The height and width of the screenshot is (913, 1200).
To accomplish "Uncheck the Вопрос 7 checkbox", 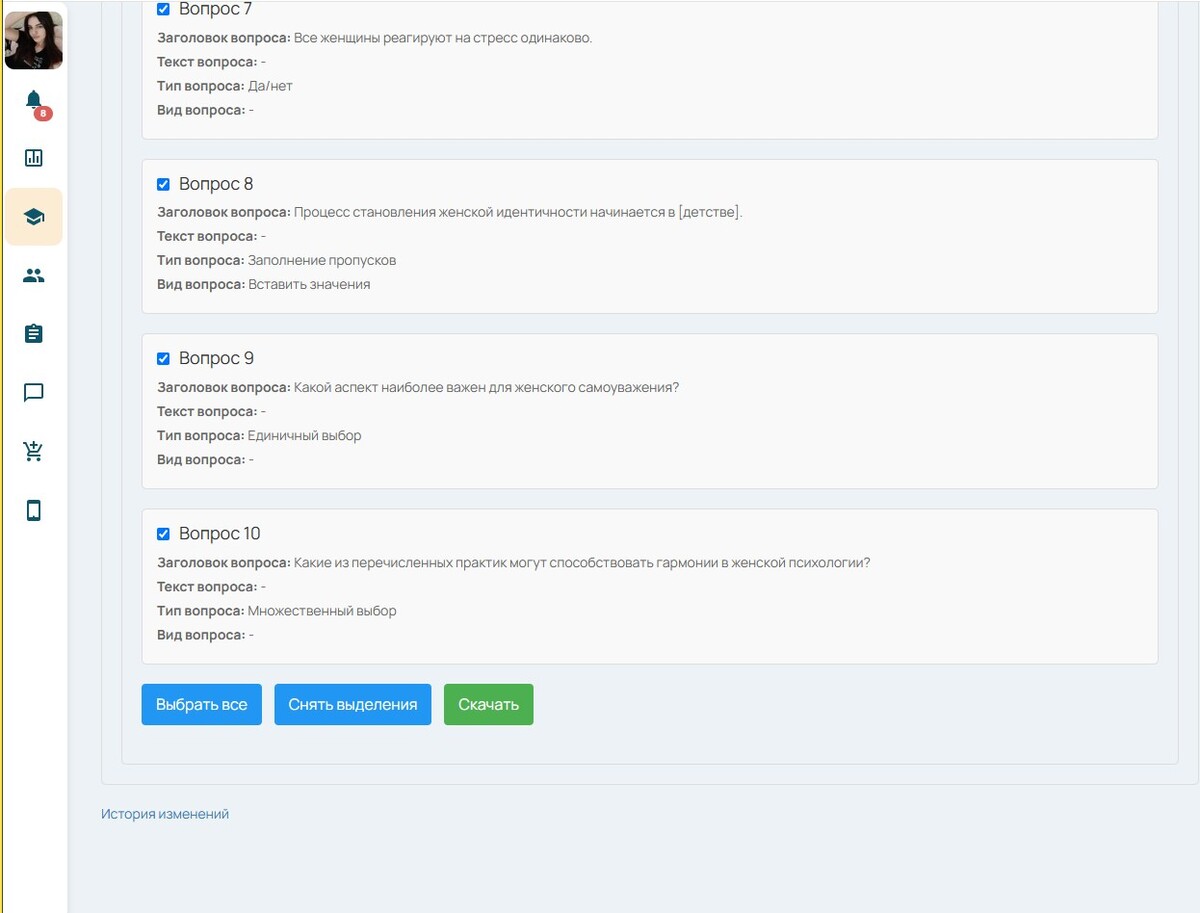I will point(163,9).
